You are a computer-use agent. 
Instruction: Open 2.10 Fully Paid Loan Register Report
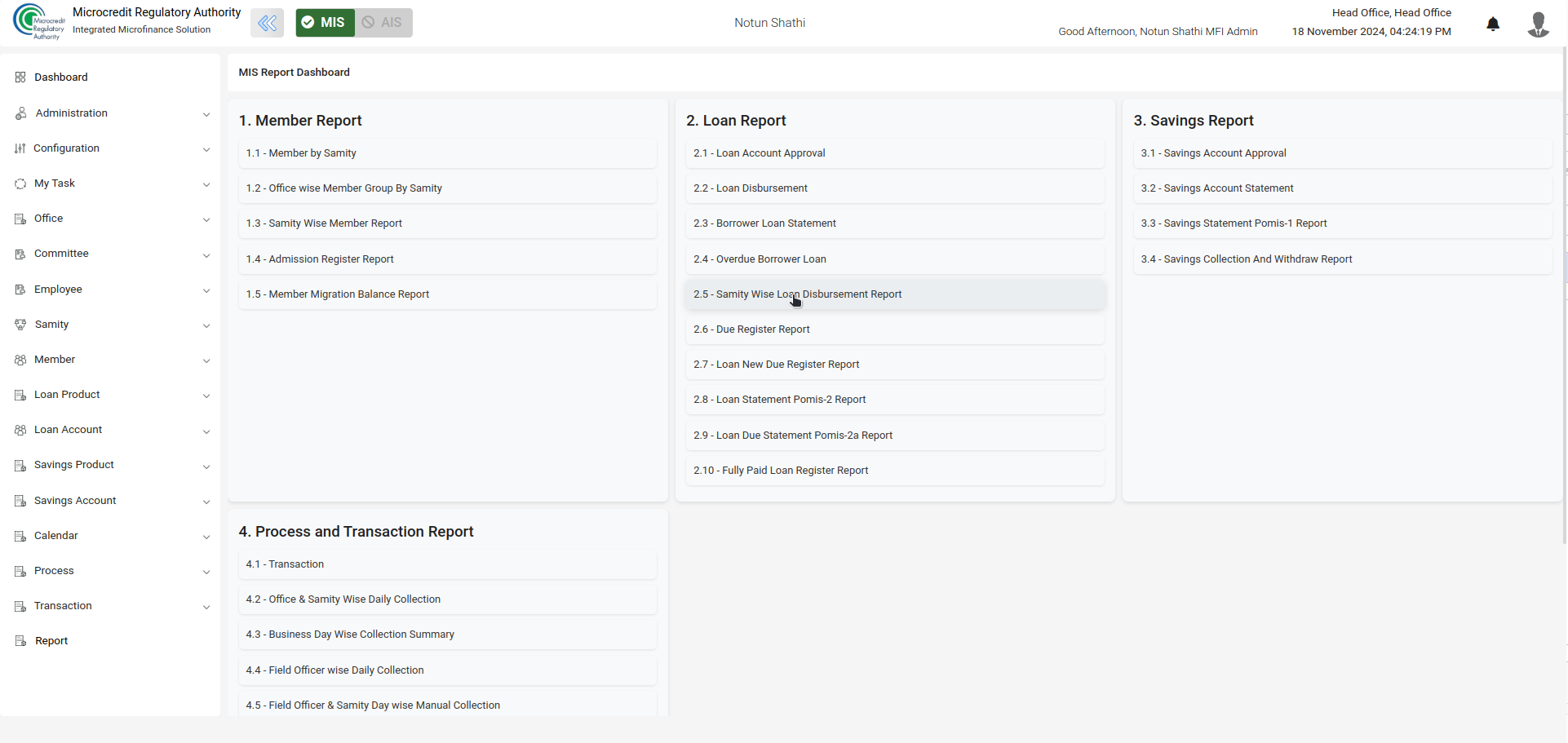(x=895, y=471)
